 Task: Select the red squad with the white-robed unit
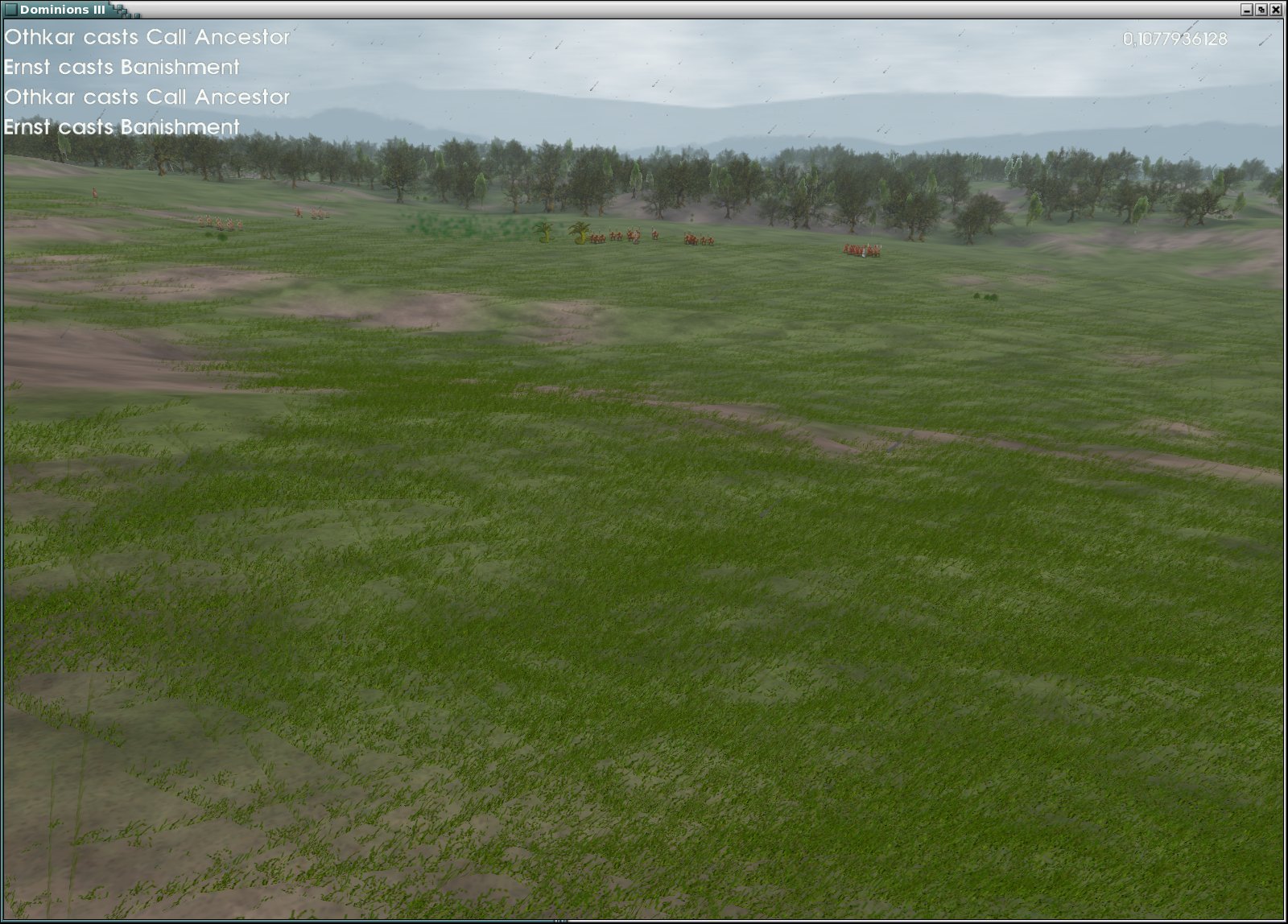tap(861, 251)
